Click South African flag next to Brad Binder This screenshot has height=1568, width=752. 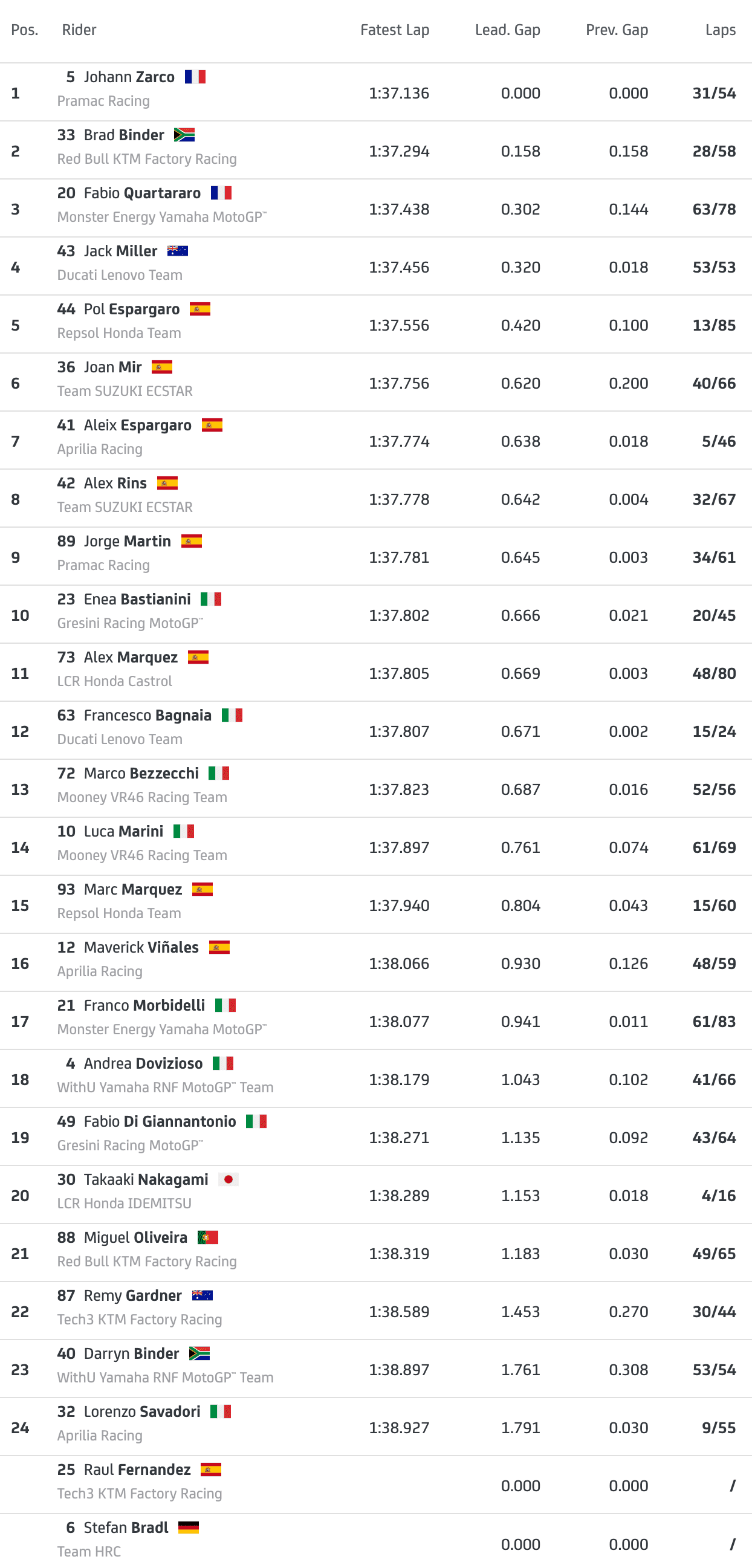184,135
